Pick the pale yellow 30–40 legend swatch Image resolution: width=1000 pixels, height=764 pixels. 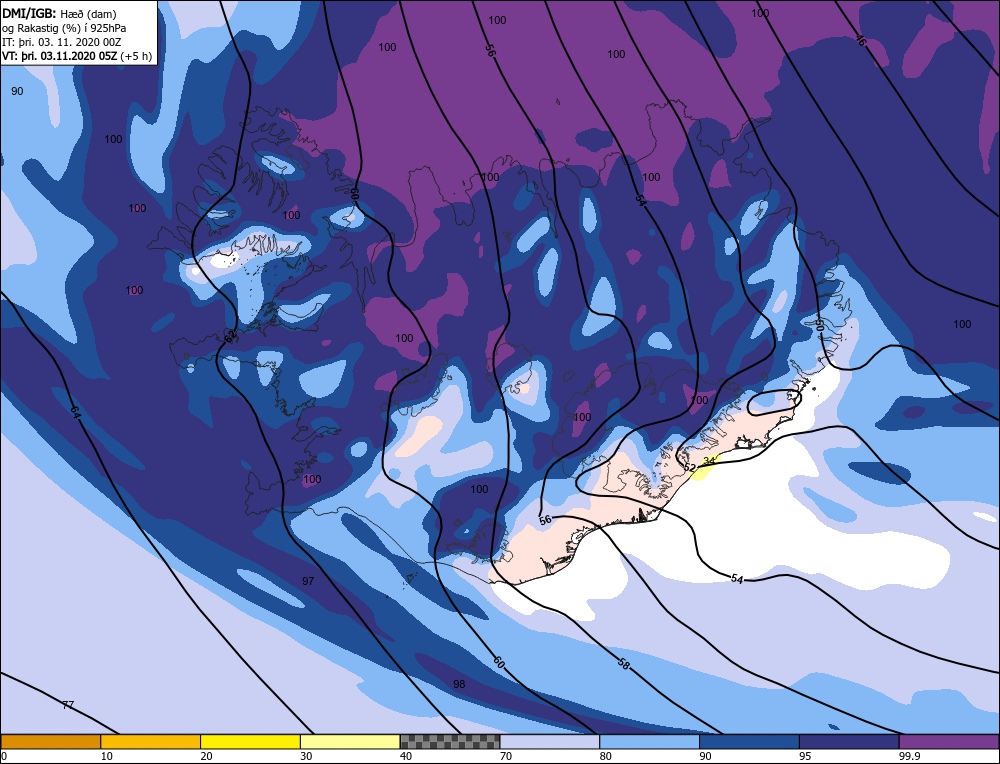pos(350,741)
